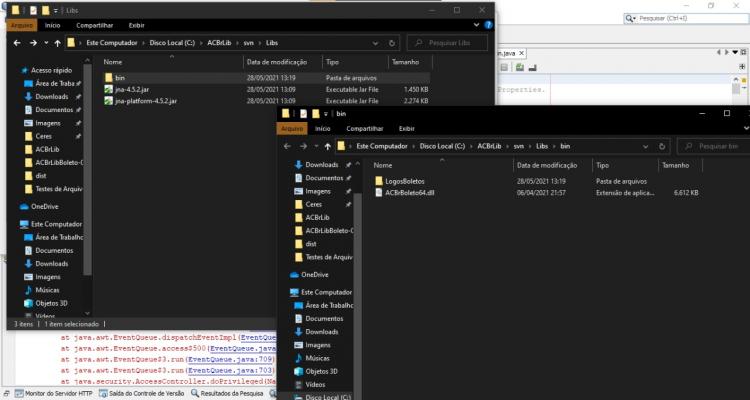Screen dimensions: 750x400
Task: Click the up-directory arrow in bin window
Action: [x=328, y=146]
